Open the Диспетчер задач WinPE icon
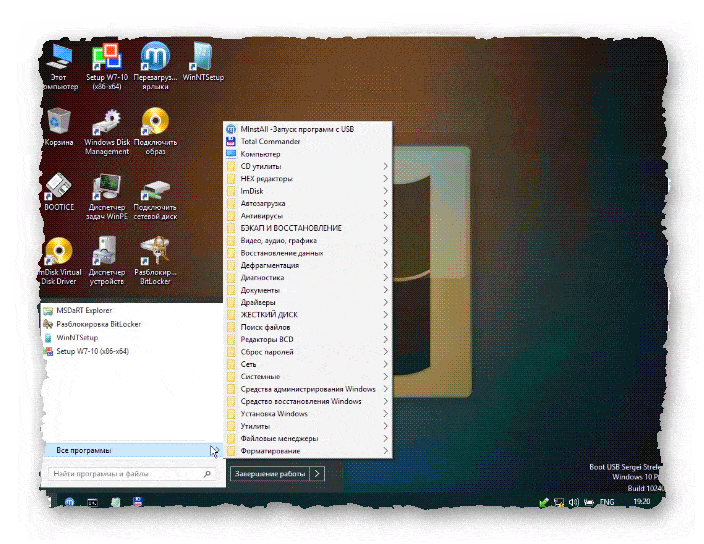Viewport: 704px width, 544px height. point(107,197)
